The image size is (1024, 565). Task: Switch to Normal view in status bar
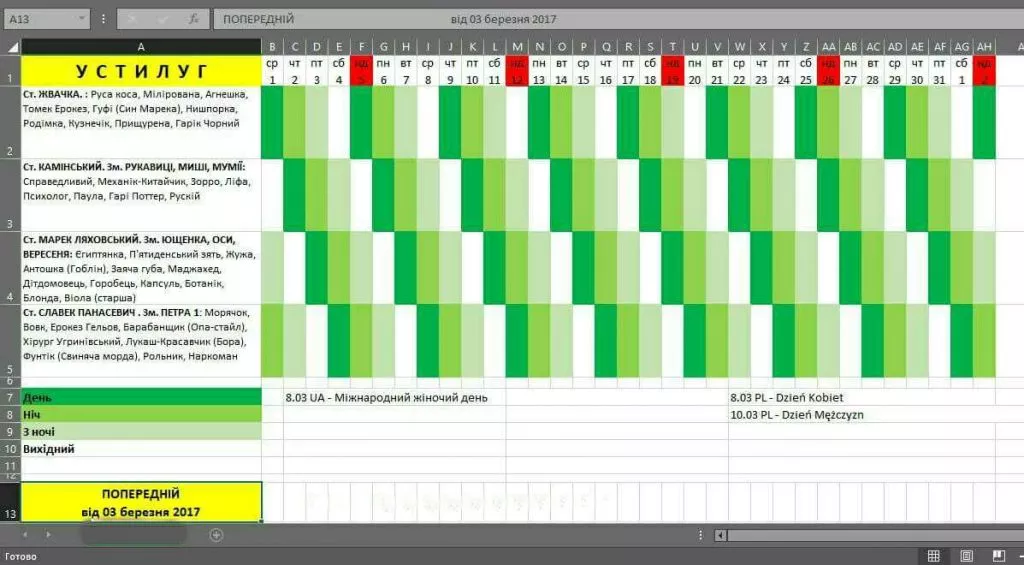[x=933, y=556]
